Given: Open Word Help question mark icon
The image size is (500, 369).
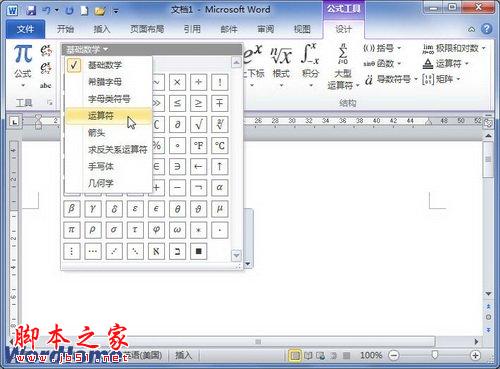Looking at the screenshot, I should 486,29.
